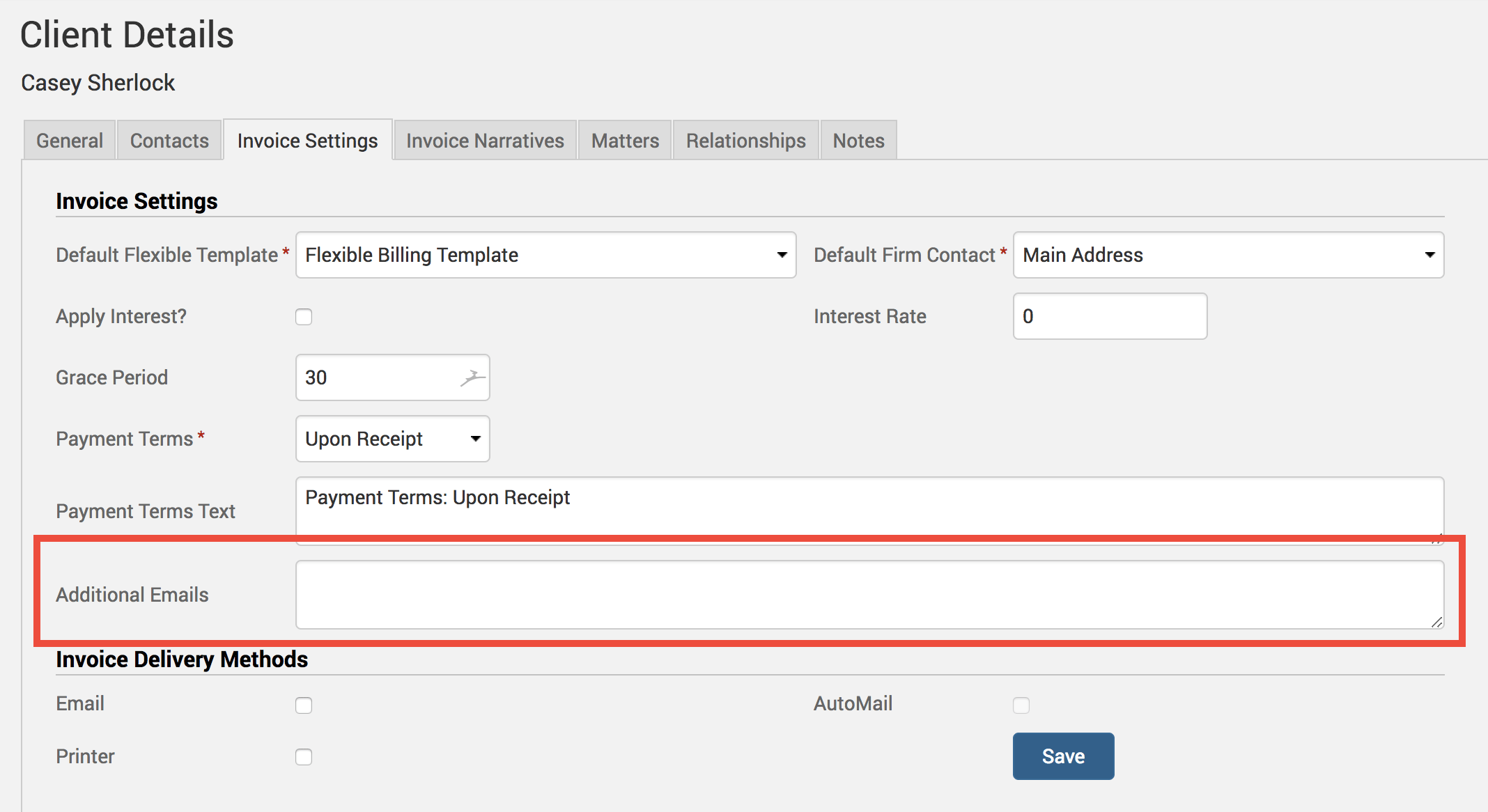Click the icon inside Grace Period field
The image size is (1488, 812).
point(472,377)
